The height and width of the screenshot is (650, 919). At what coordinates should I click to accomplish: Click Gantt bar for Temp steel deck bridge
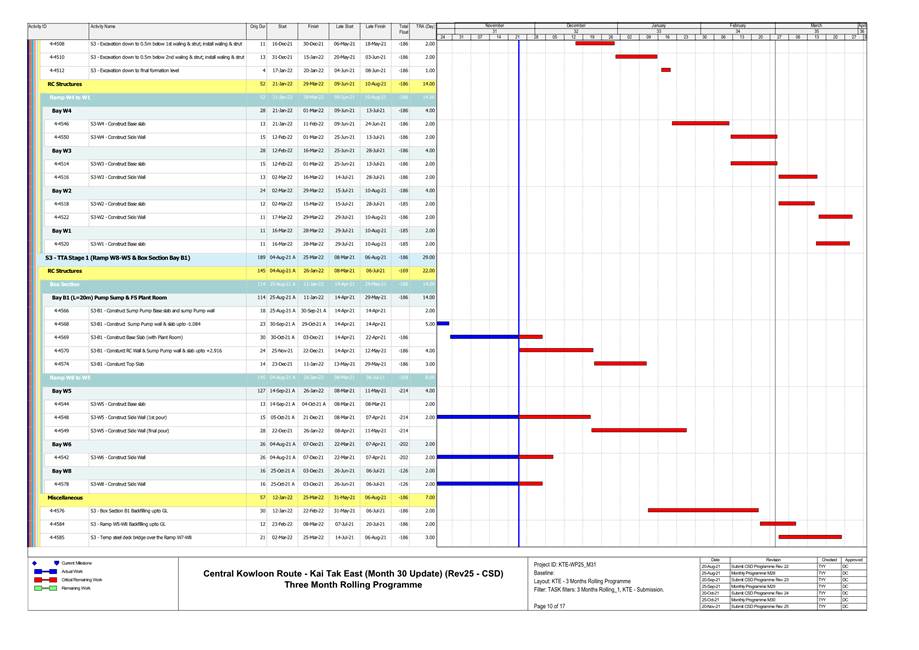pyautogui.click(x=810, y=537)
